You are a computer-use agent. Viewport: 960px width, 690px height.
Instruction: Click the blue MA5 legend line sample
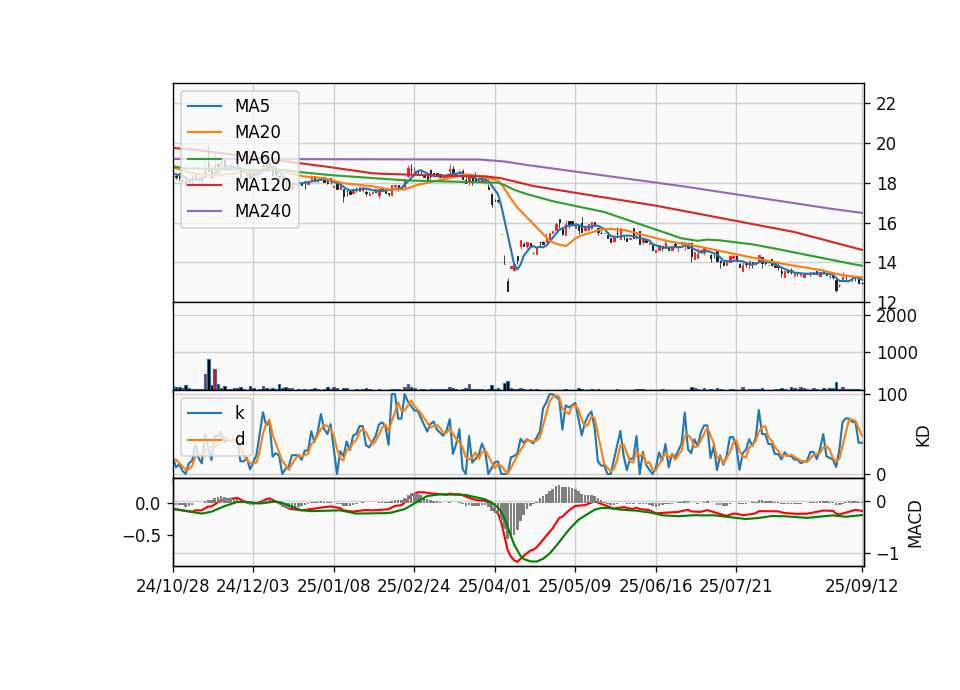(204, 106)
